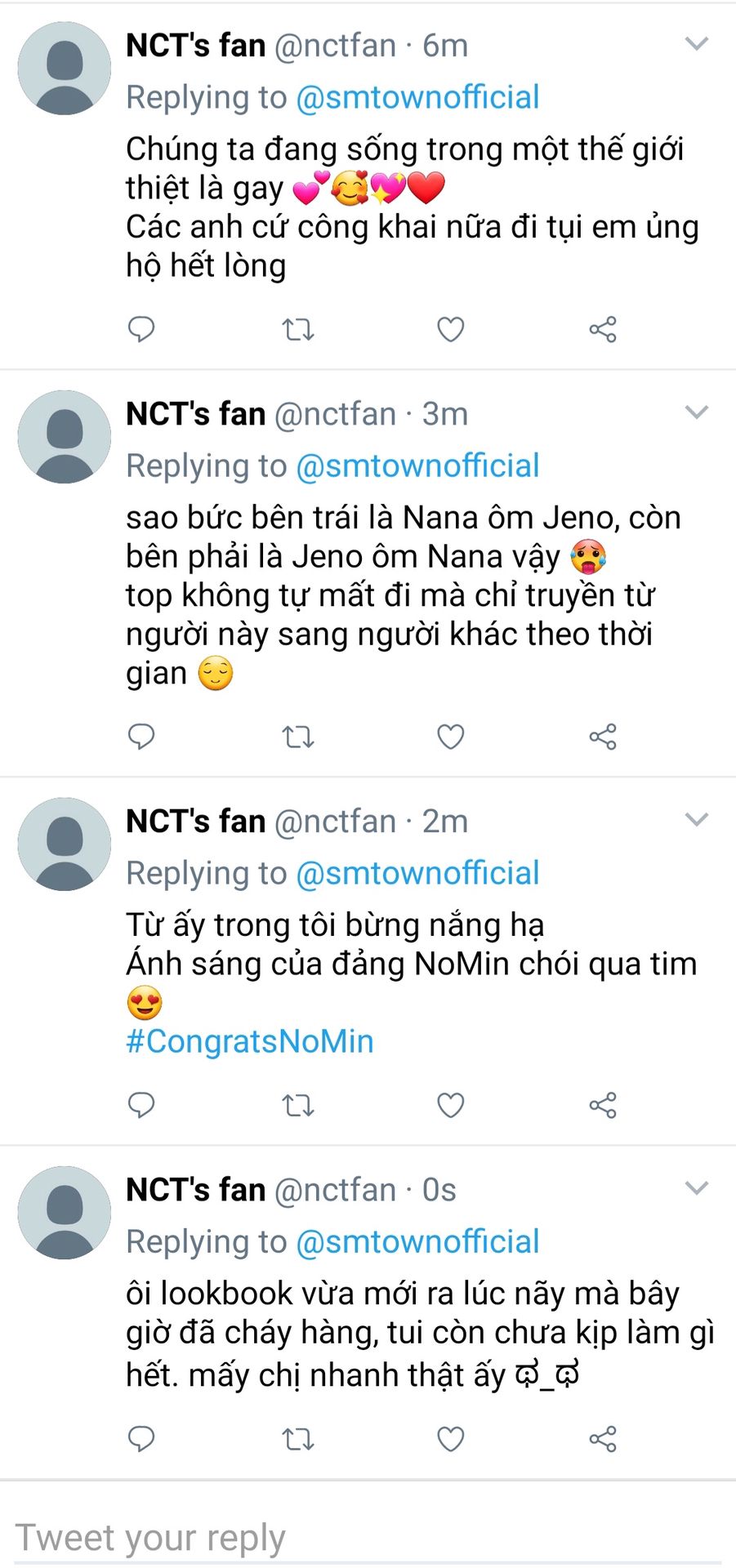Share the 3m Nana Jeno tweet
736x1568 pixels.
pyautogui.click(x=603, y=737)
